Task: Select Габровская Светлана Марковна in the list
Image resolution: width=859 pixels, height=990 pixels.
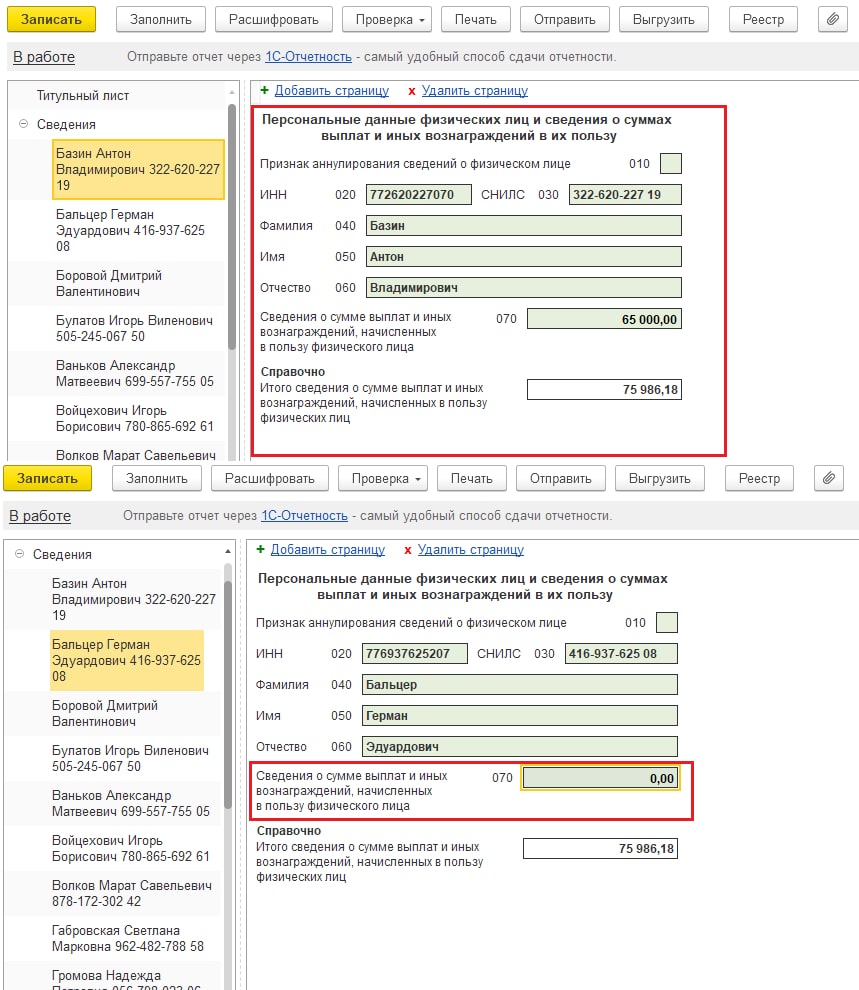Action: [128, 937]
